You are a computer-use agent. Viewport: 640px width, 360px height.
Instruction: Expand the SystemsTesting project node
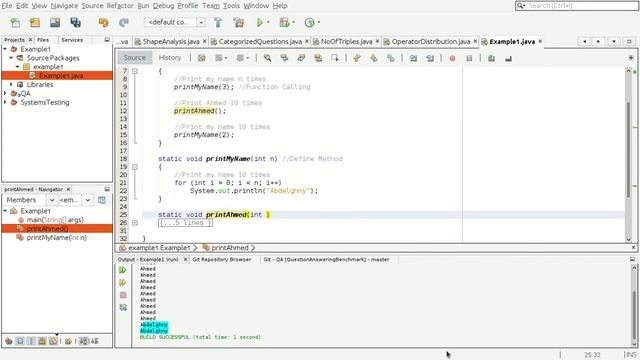(5, 102)
